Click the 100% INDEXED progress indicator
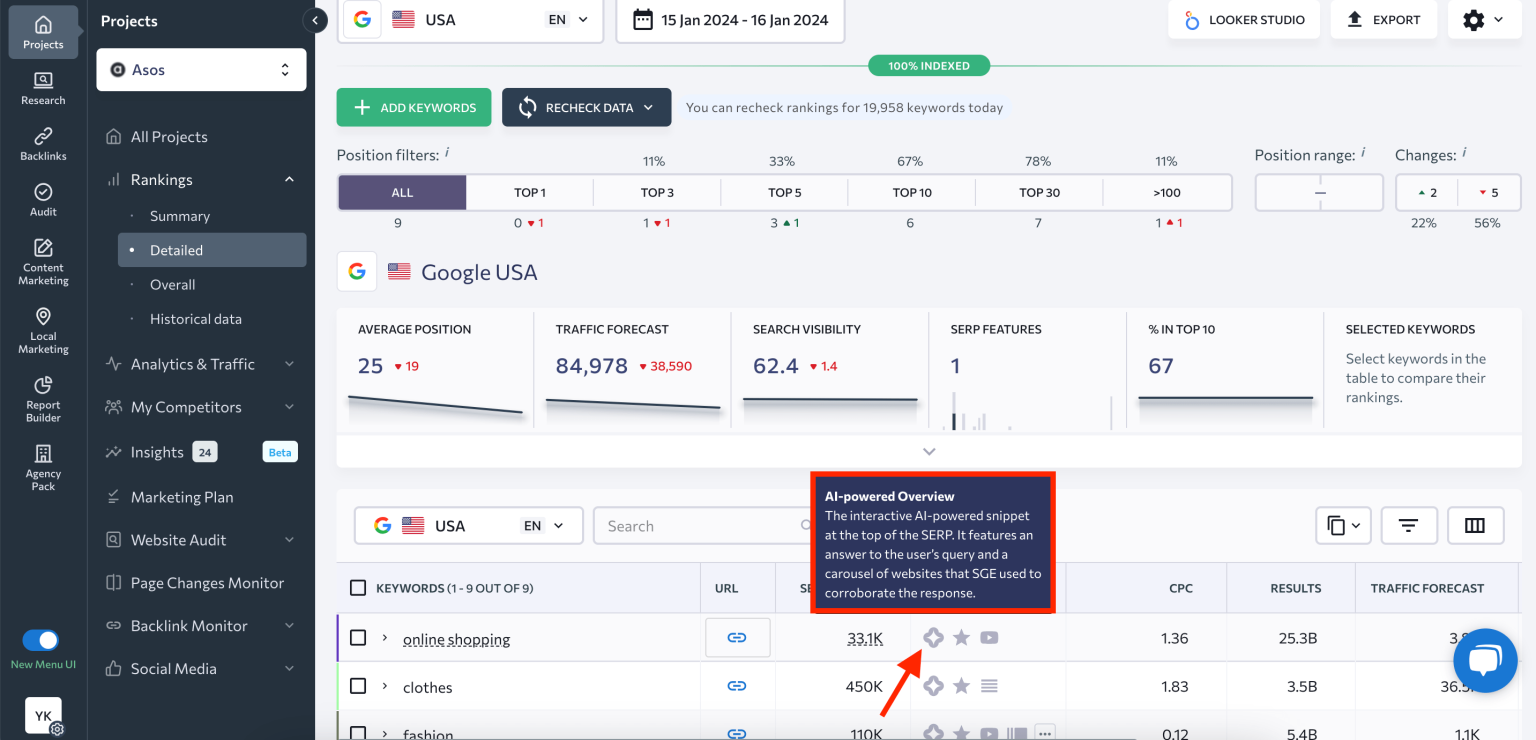The width and height of the screenshot is (1536, 740). point(928,64)
